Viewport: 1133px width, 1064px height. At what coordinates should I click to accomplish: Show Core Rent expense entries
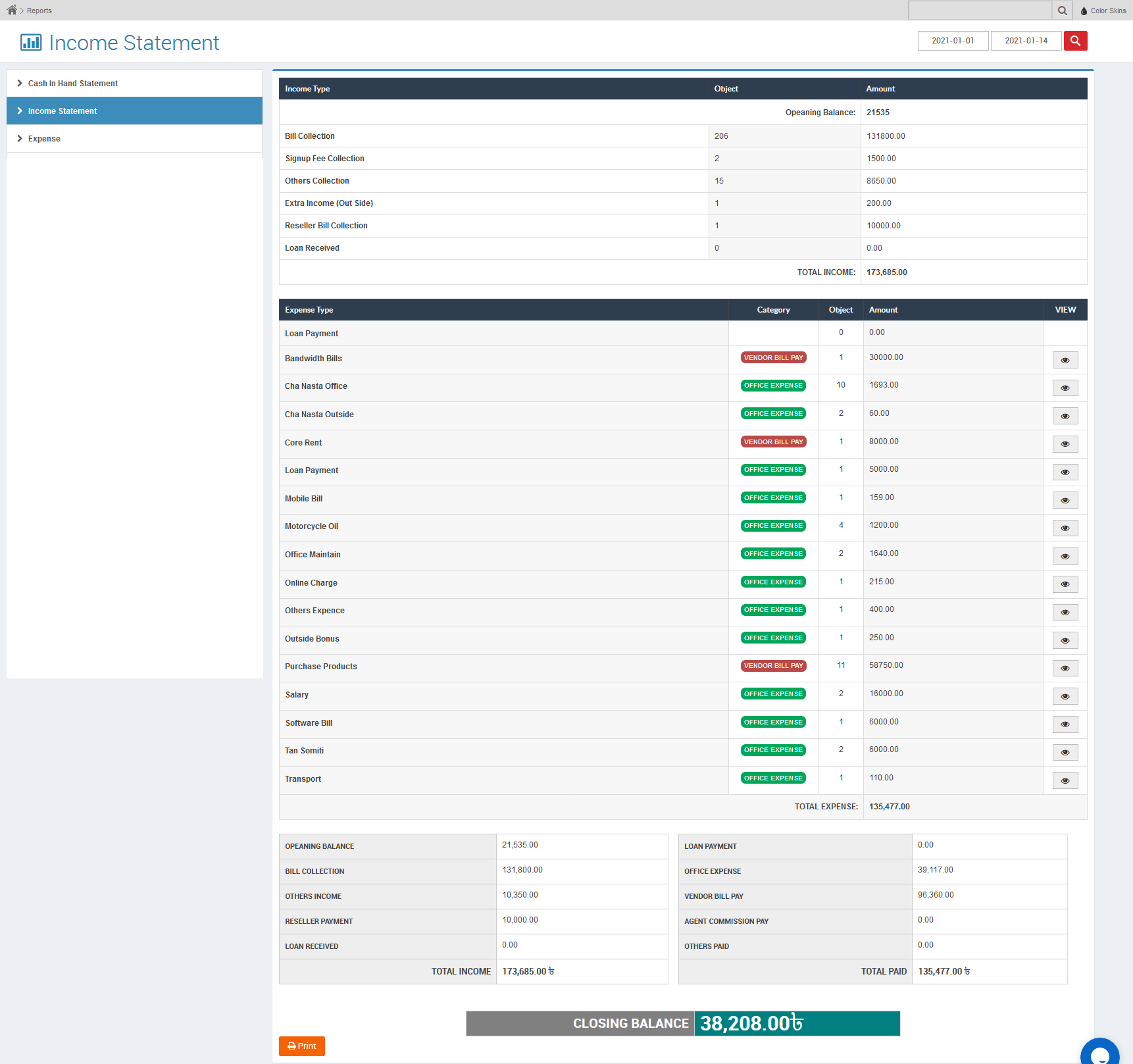[1065, 444]
